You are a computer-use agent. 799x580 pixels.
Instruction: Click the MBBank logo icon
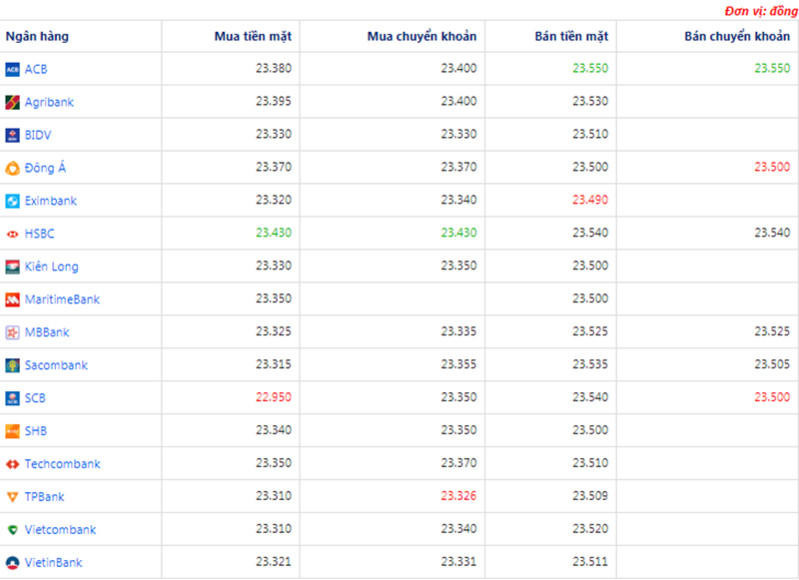13,332
